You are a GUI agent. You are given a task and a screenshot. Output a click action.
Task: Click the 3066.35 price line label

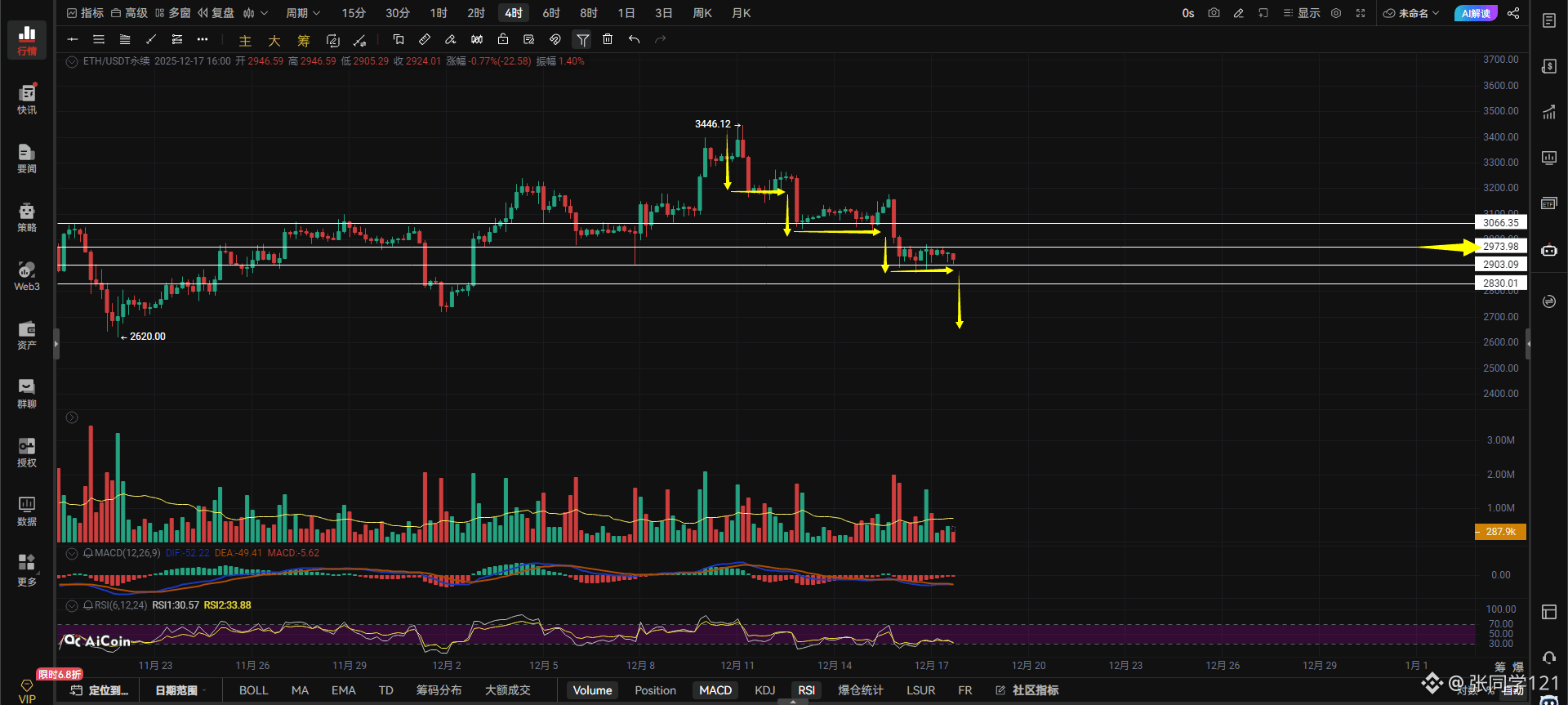click(1501, 222)
